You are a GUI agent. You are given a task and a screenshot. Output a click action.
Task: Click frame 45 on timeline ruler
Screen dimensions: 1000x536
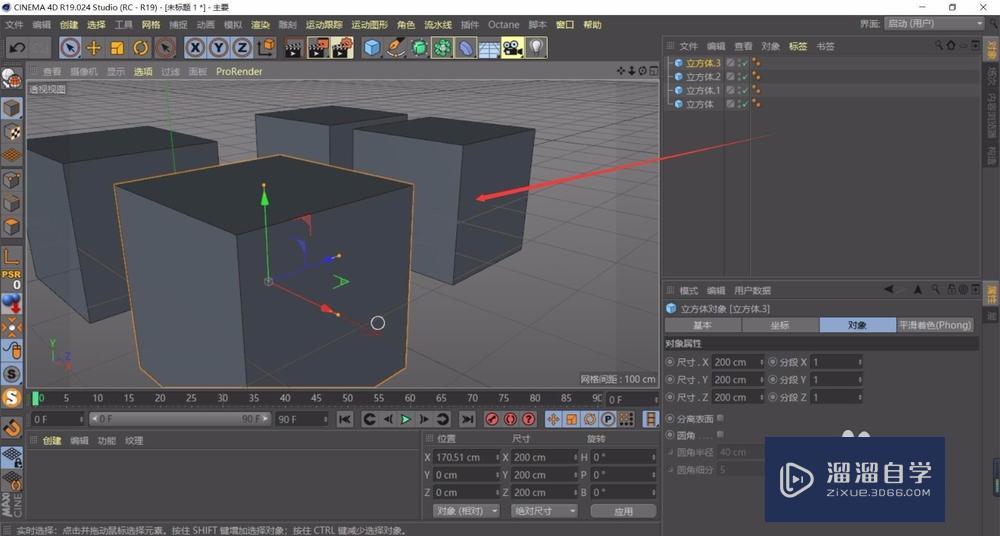(x=316, y=398)
